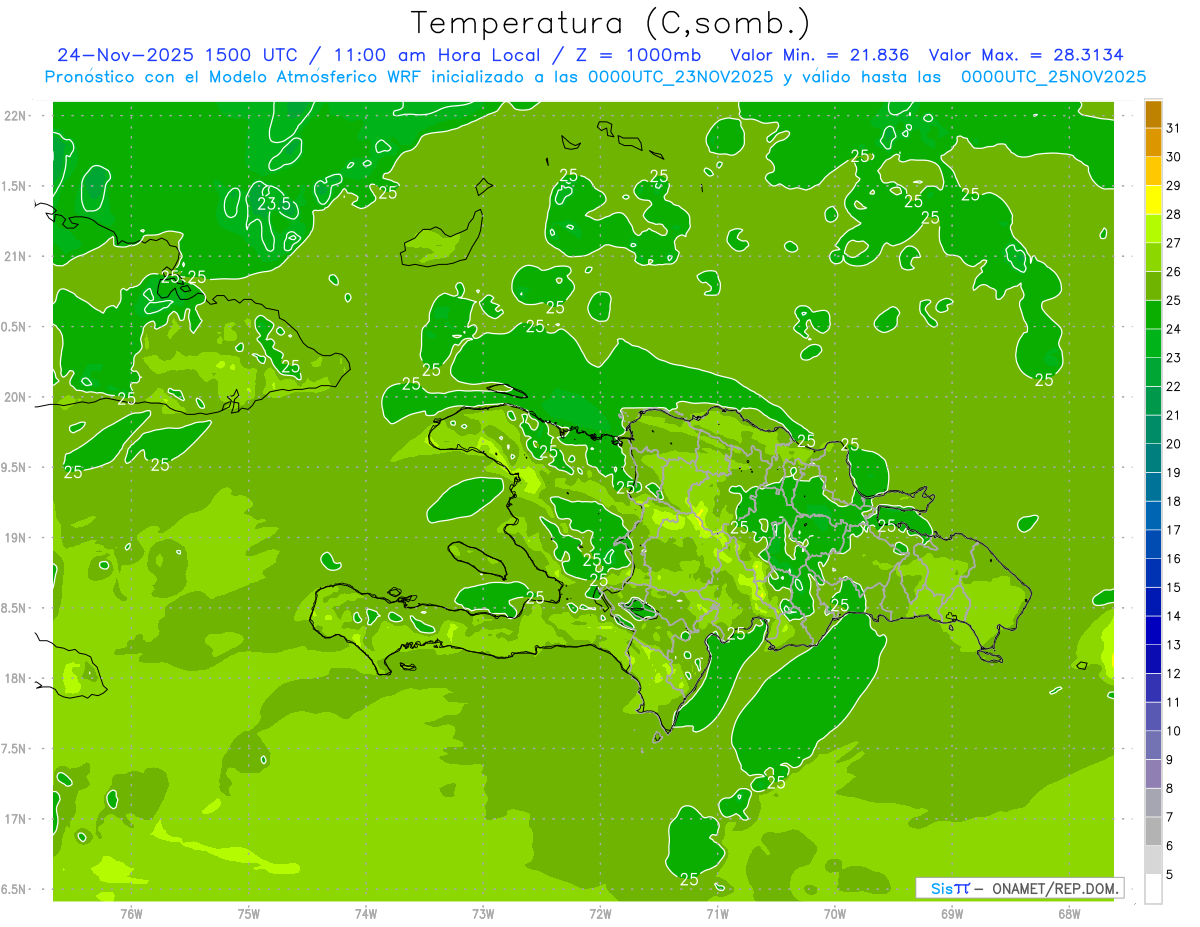The width and height of the screenshot is (1200, 927).
Task: Click the purple color bar segment between 8 and 9
Action: [x=1153, y=774]
